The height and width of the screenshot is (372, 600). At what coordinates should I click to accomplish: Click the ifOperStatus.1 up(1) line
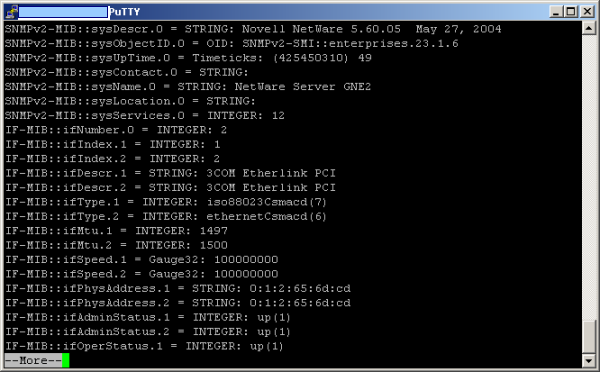click(x=144, y=346)
